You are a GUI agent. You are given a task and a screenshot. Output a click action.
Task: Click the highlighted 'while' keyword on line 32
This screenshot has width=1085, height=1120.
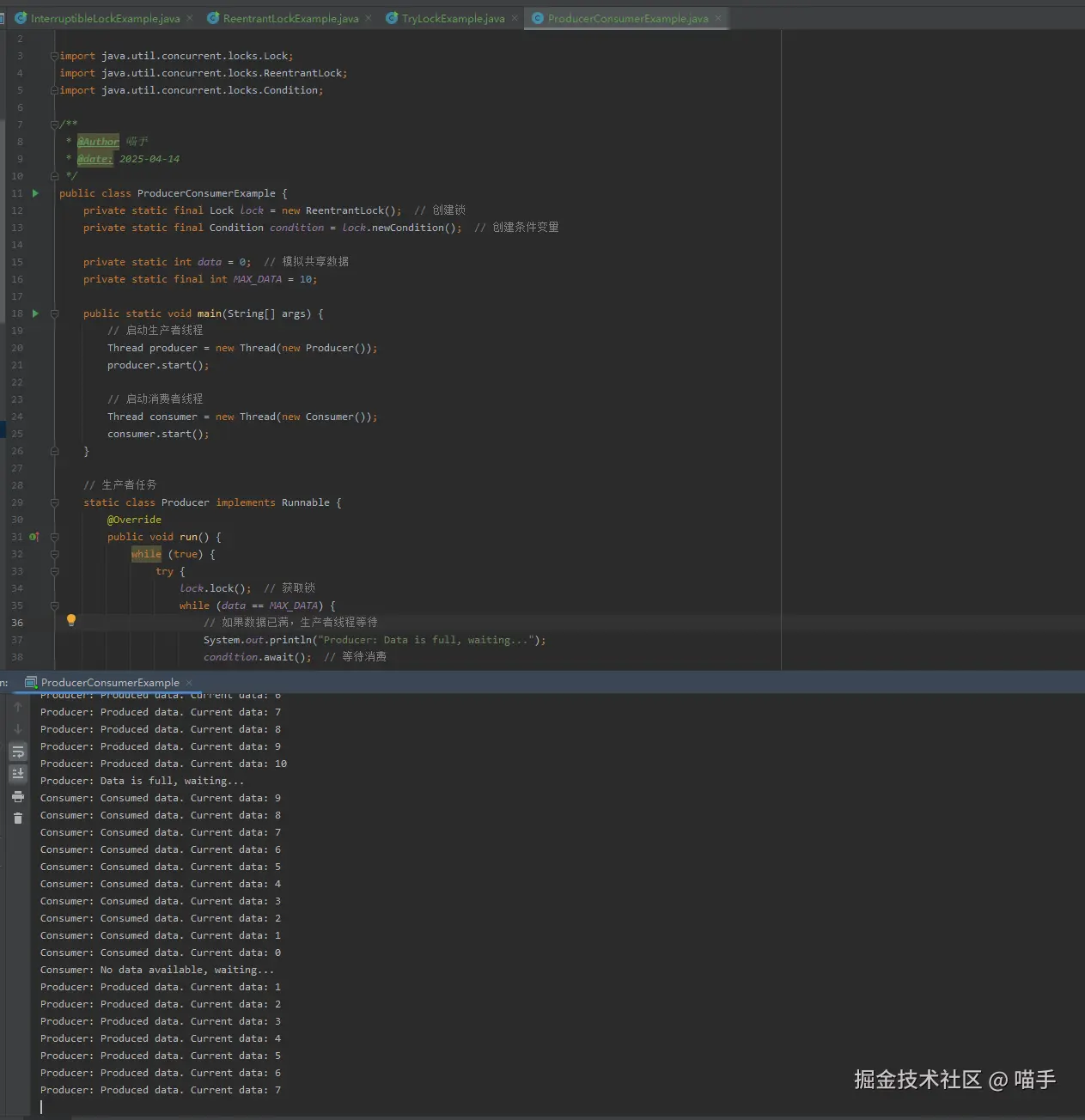pyautogui.click(x=146, y=554)
